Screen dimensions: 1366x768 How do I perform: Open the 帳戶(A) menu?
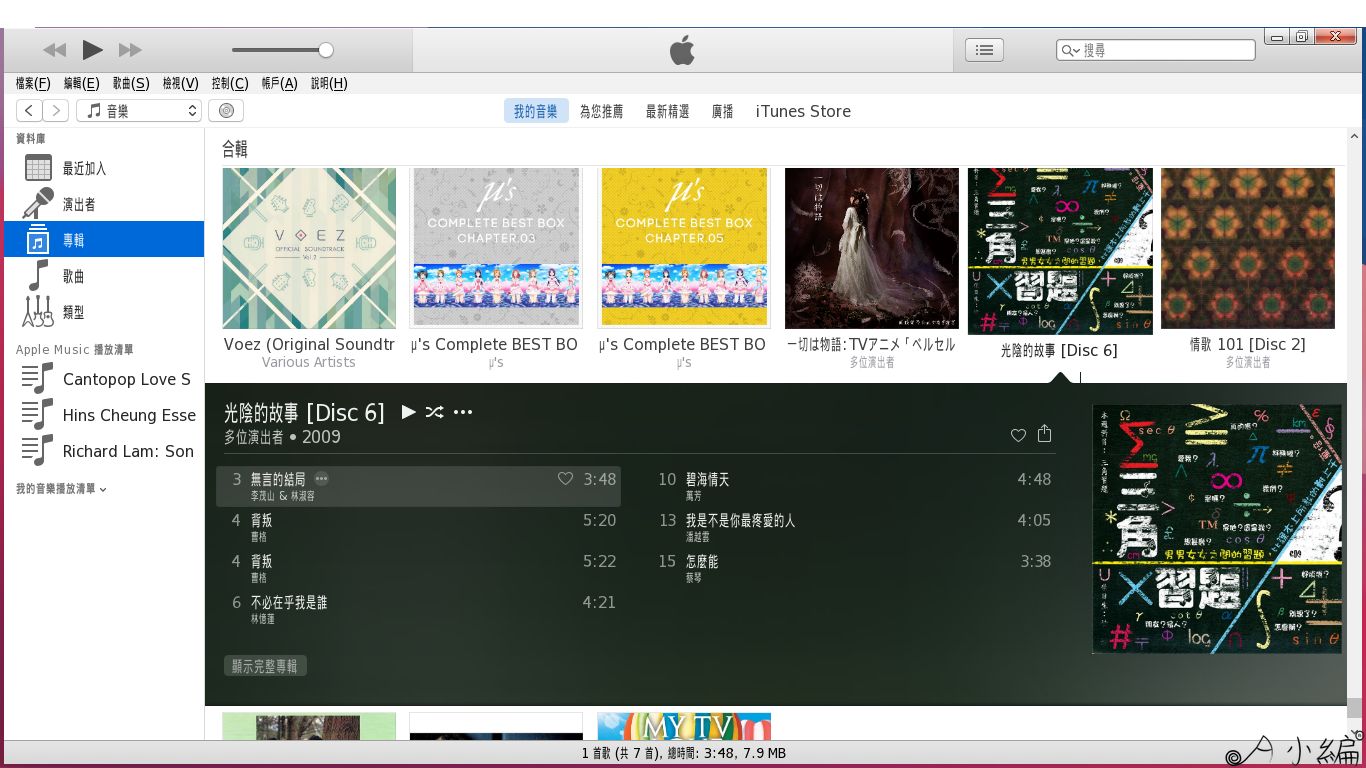279,84
